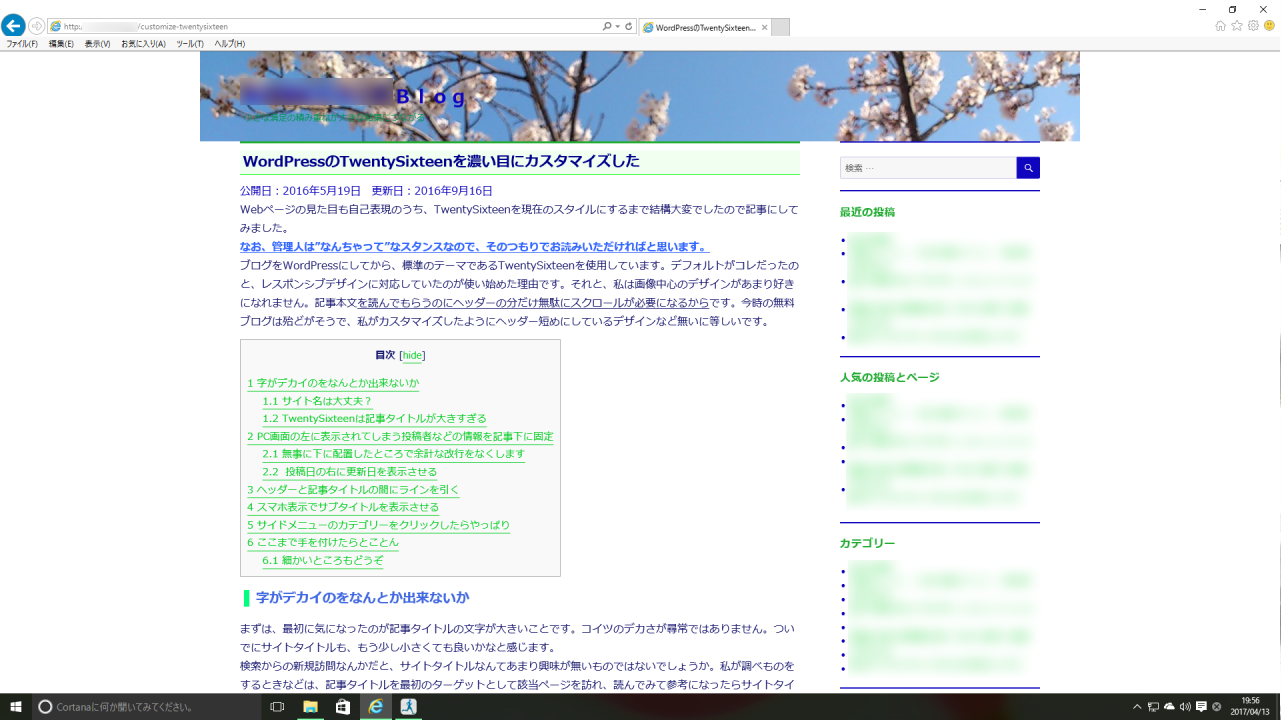The image size is (1281, 720).
Task: Switch to Internet Explorer on the taskbar
Action: (376, 706)
